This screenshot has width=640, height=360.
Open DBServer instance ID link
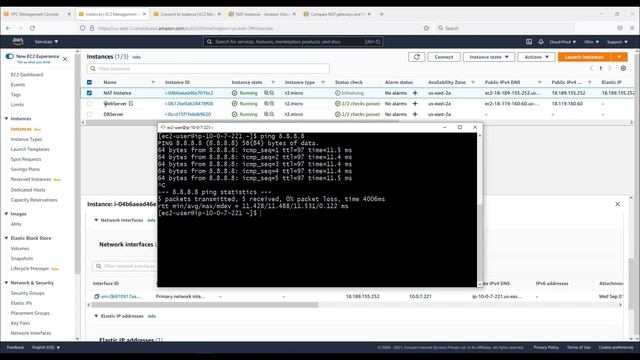click(x=188, y=114)
